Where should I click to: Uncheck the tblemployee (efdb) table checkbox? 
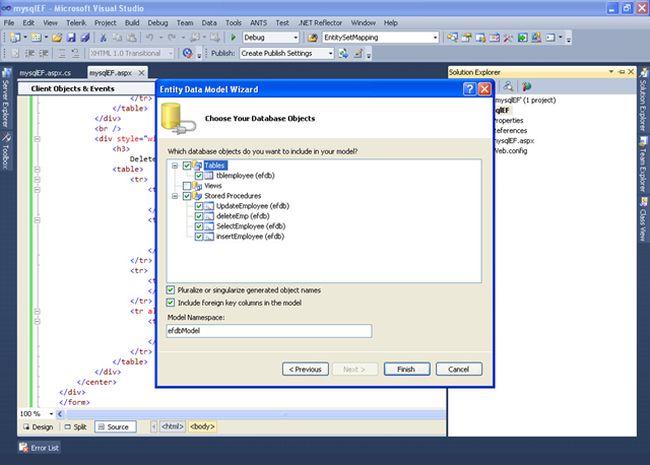tap(199, 176)
